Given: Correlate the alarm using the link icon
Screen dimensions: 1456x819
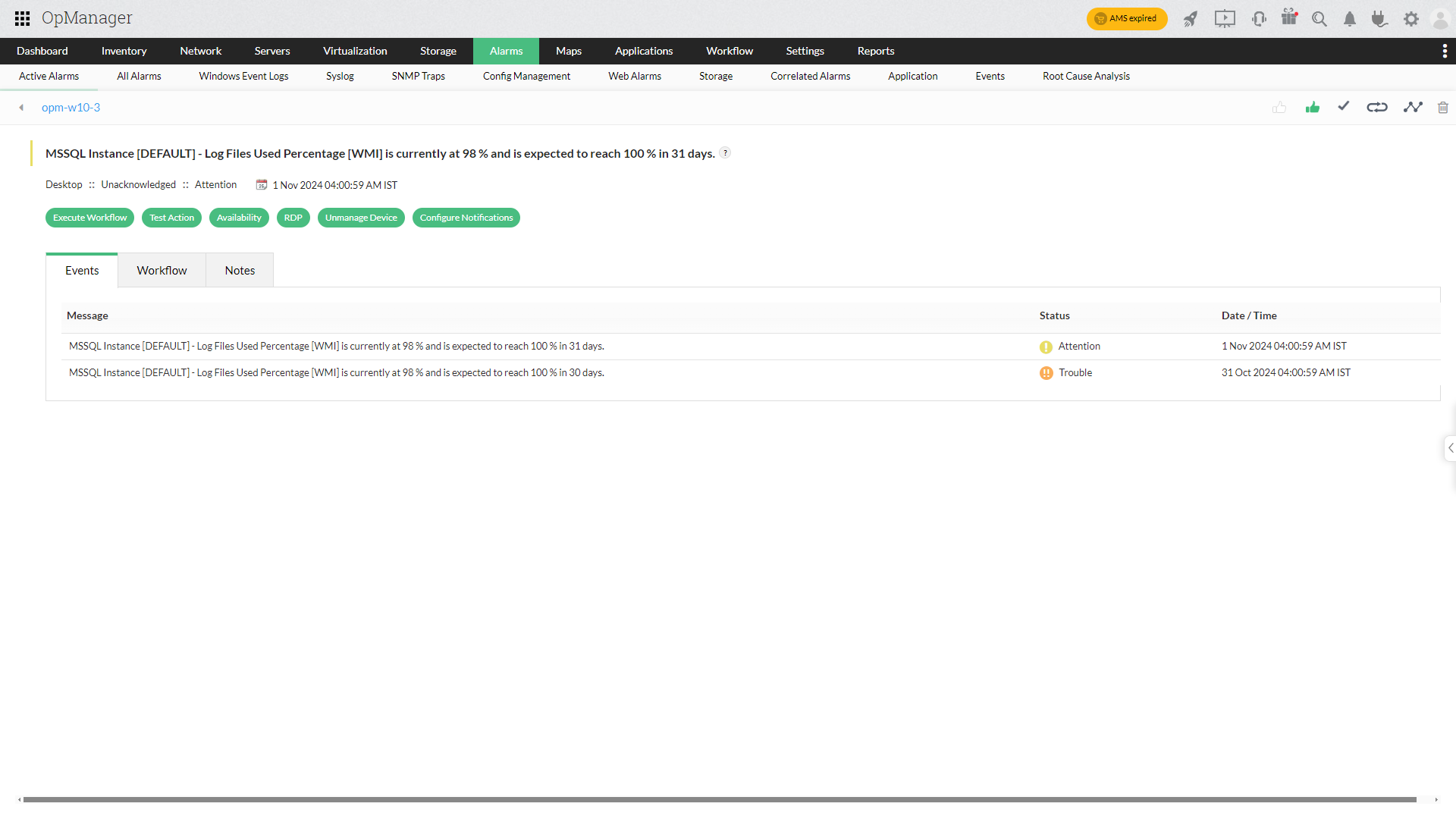Looking at the screenshot, I should [x=1377, y=107].
